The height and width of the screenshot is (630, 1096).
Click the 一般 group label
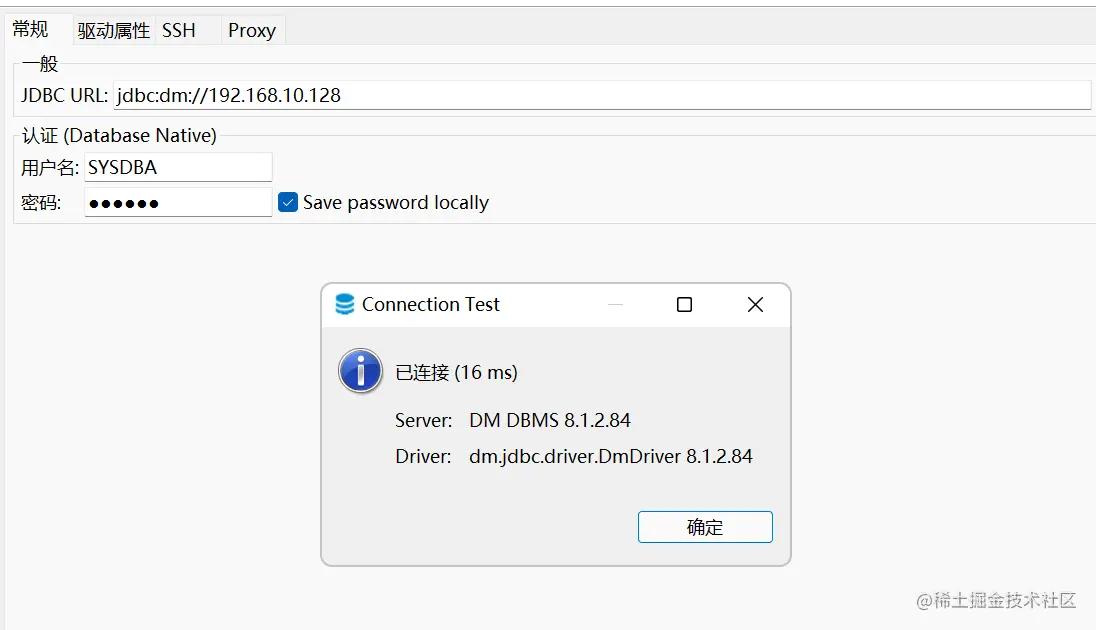click(x=40, y=64)
